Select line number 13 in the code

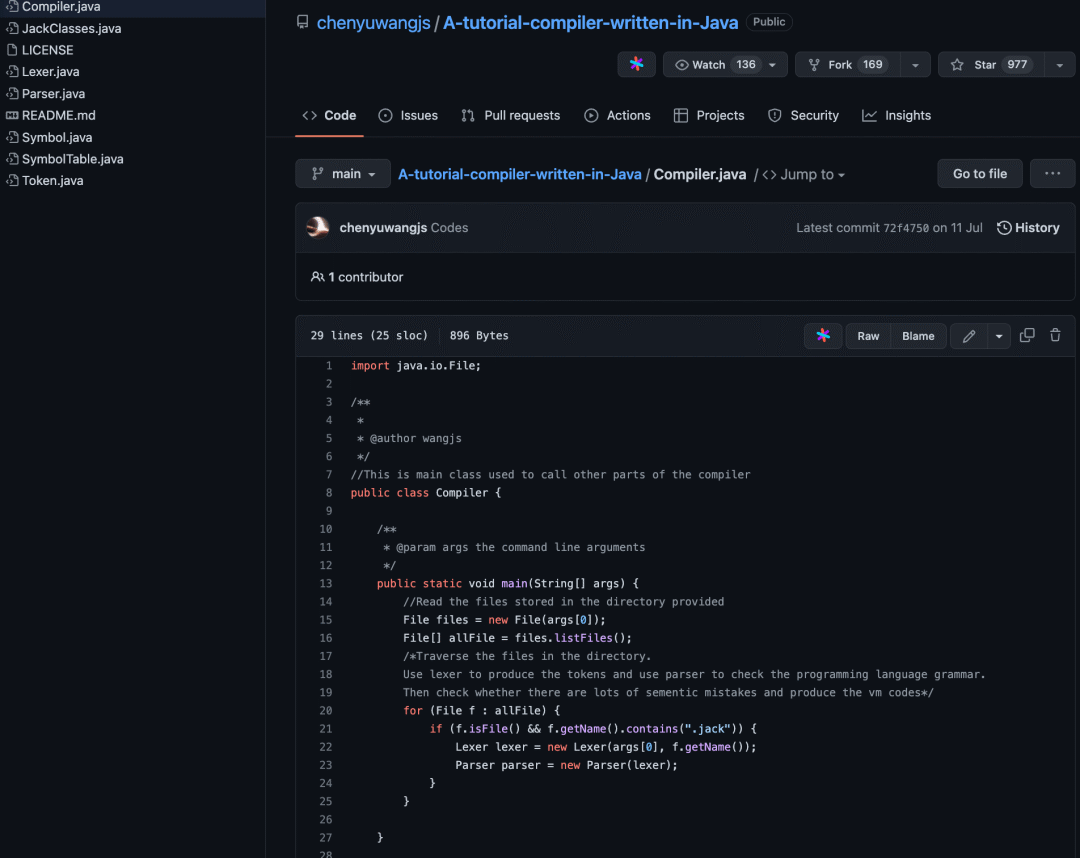(326, 584)
